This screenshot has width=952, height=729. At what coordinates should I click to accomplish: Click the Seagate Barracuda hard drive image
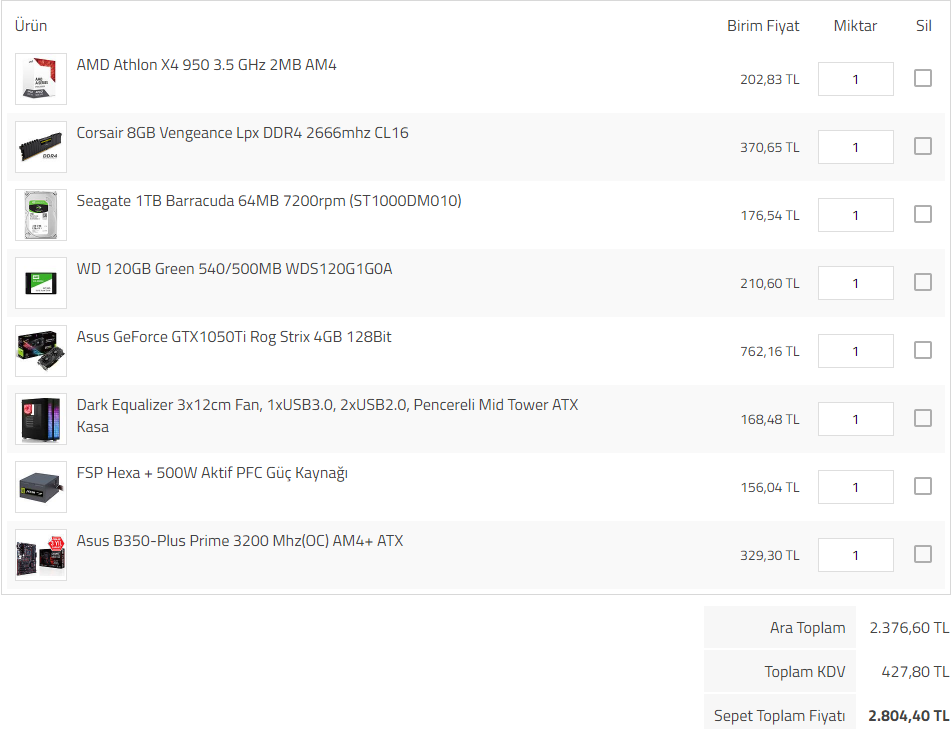[x=41, y=215]
